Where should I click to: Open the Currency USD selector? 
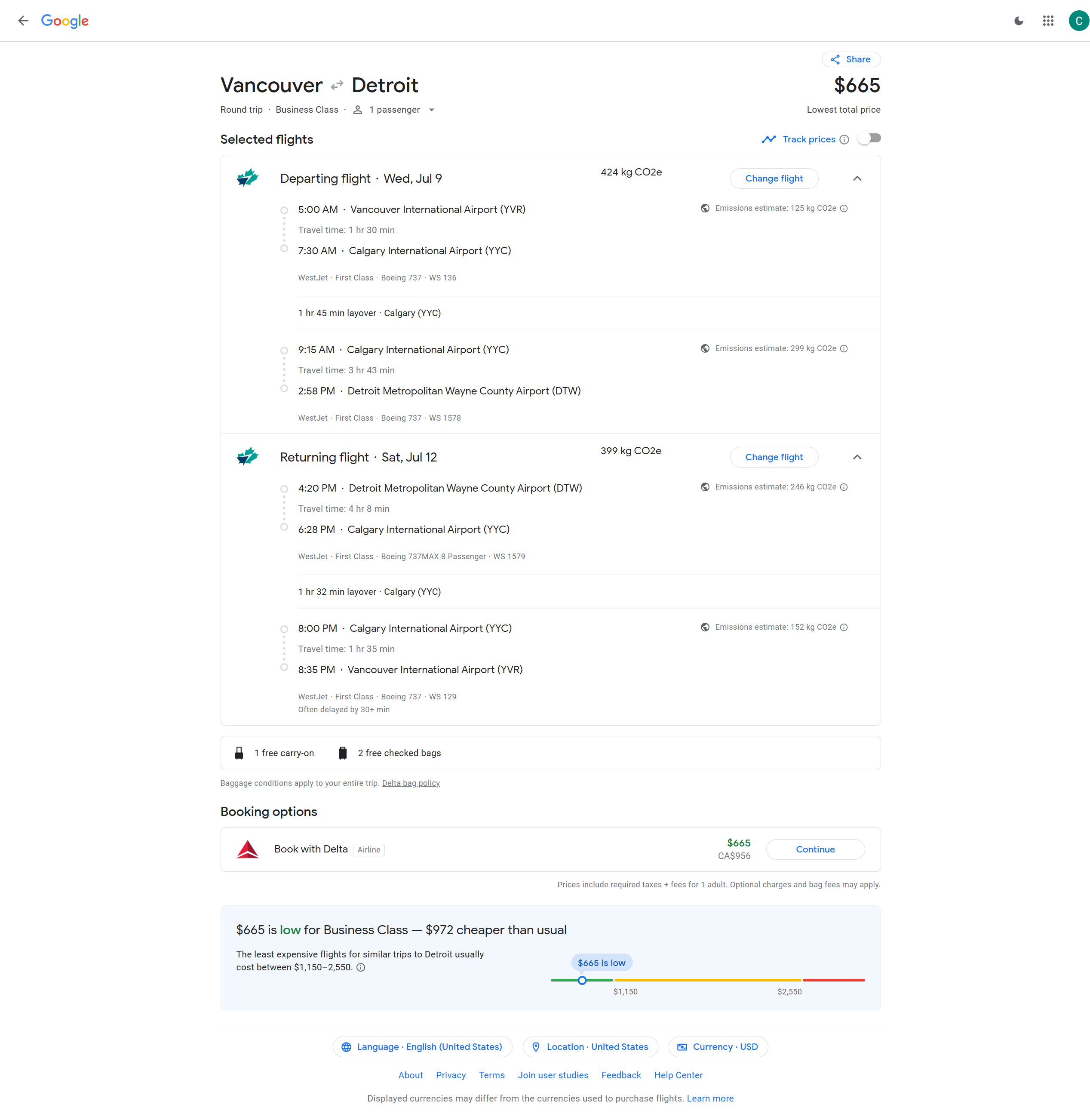718,1047
